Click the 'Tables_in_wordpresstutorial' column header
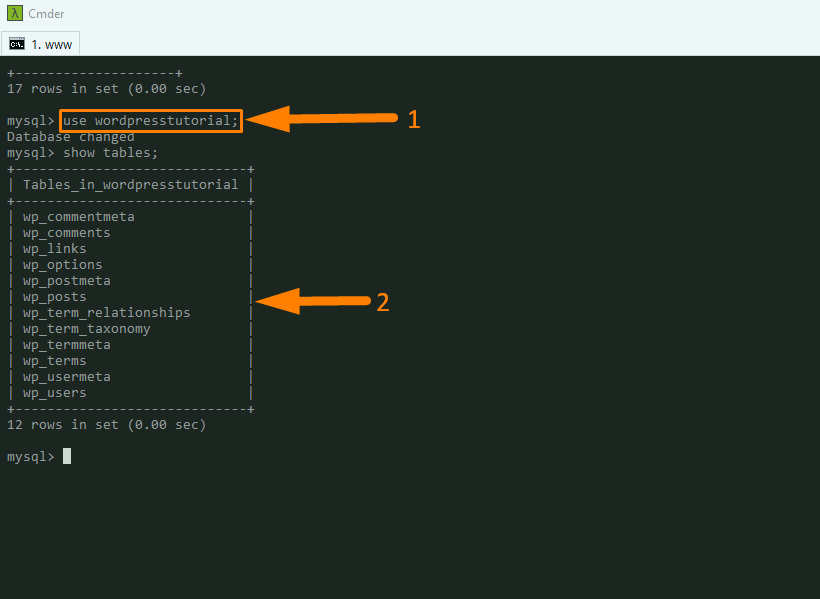This screenshot has width=820, height=599. tap(130, 185)
